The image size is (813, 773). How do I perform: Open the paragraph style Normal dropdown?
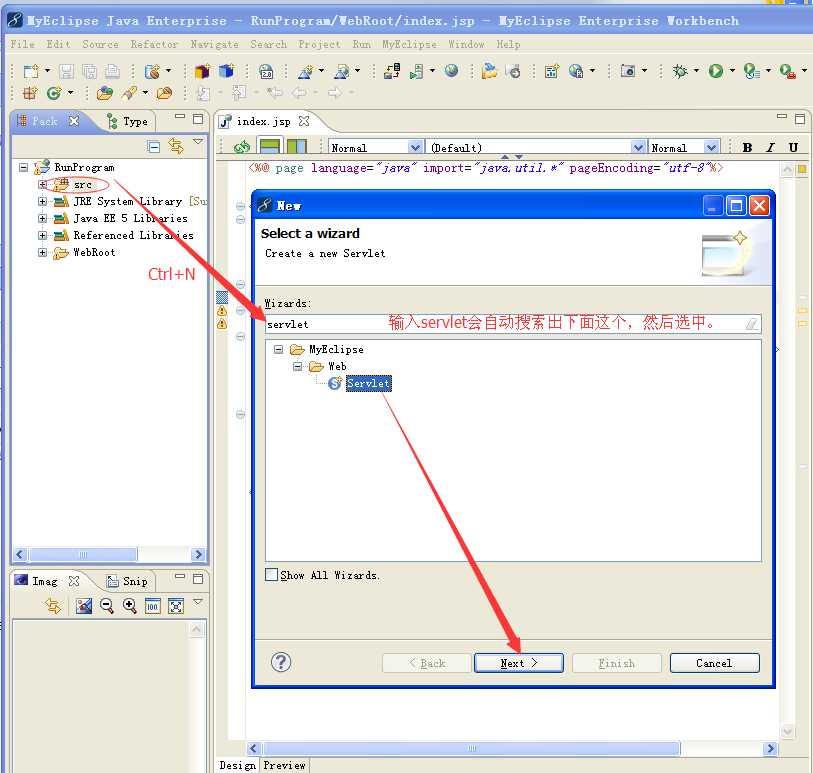click(x=415, y=148)
